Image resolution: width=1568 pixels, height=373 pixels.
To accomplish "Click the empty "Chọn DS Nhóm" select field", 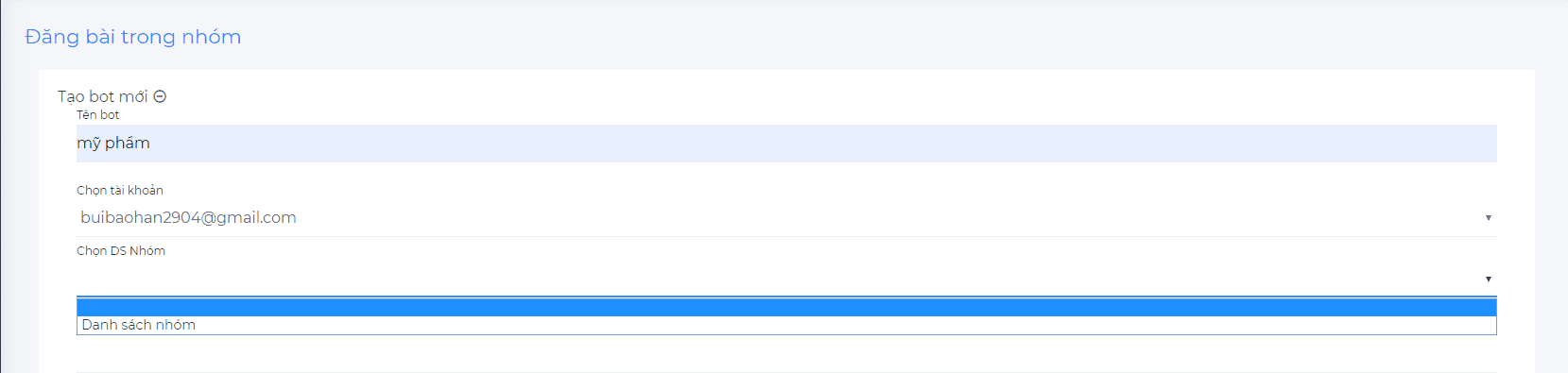I will tap(786, 280).
